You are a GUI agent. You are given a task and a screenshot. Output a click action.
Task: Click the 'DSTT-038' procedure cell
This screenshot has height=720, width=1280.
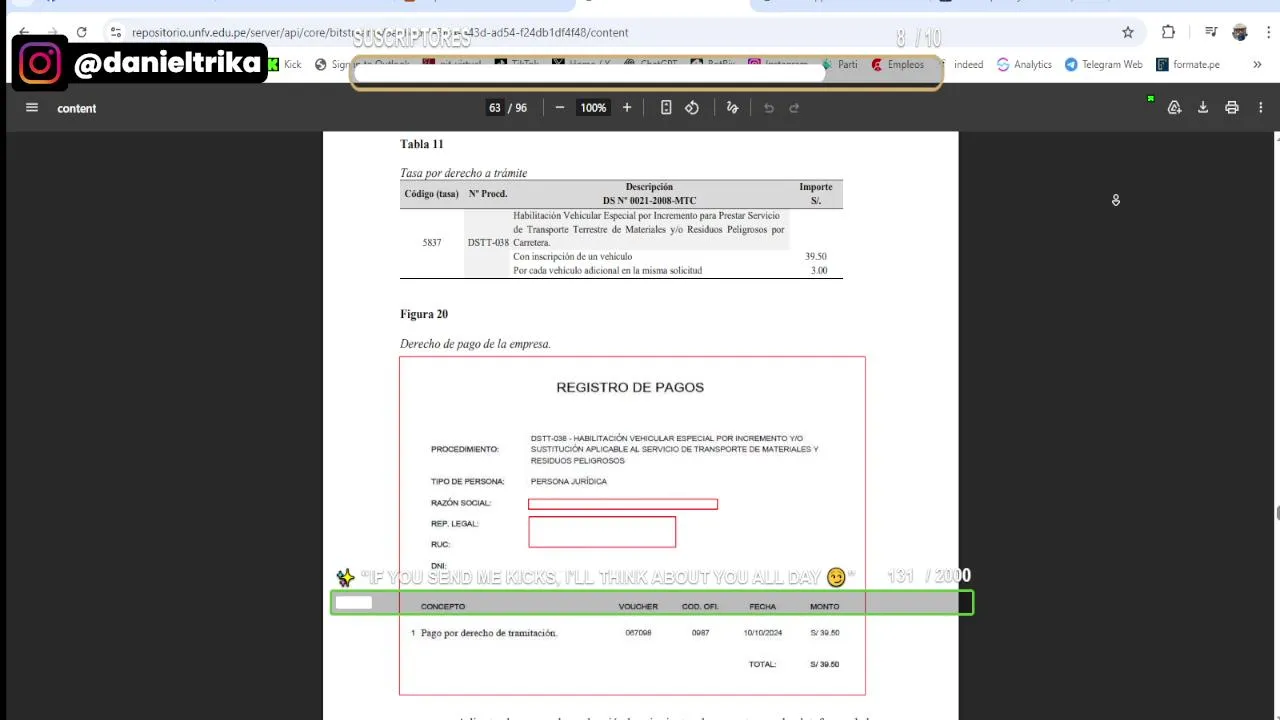(x=488, y=243)
